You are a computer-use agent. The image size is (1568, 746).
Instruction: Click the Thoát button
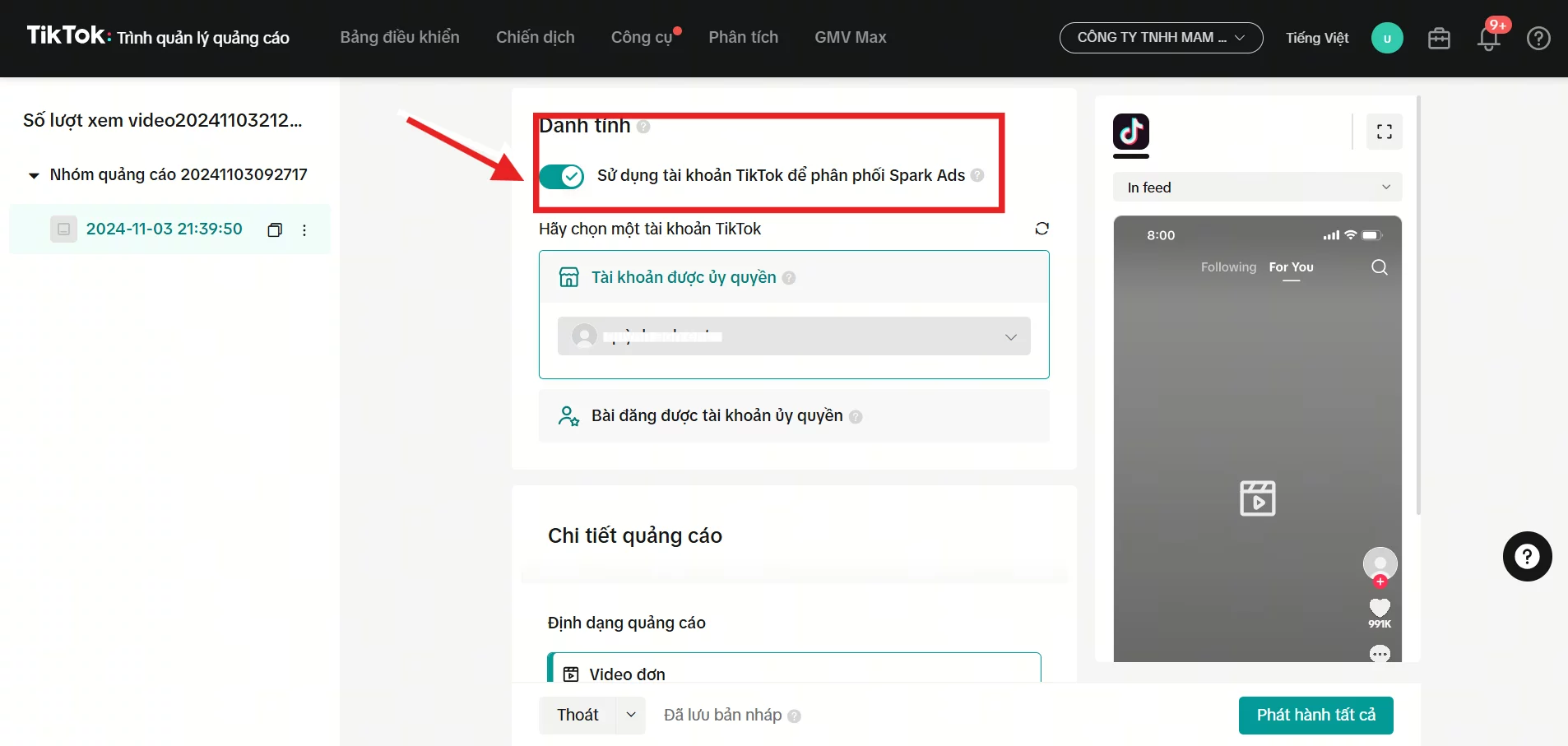[x=578, y=715]
